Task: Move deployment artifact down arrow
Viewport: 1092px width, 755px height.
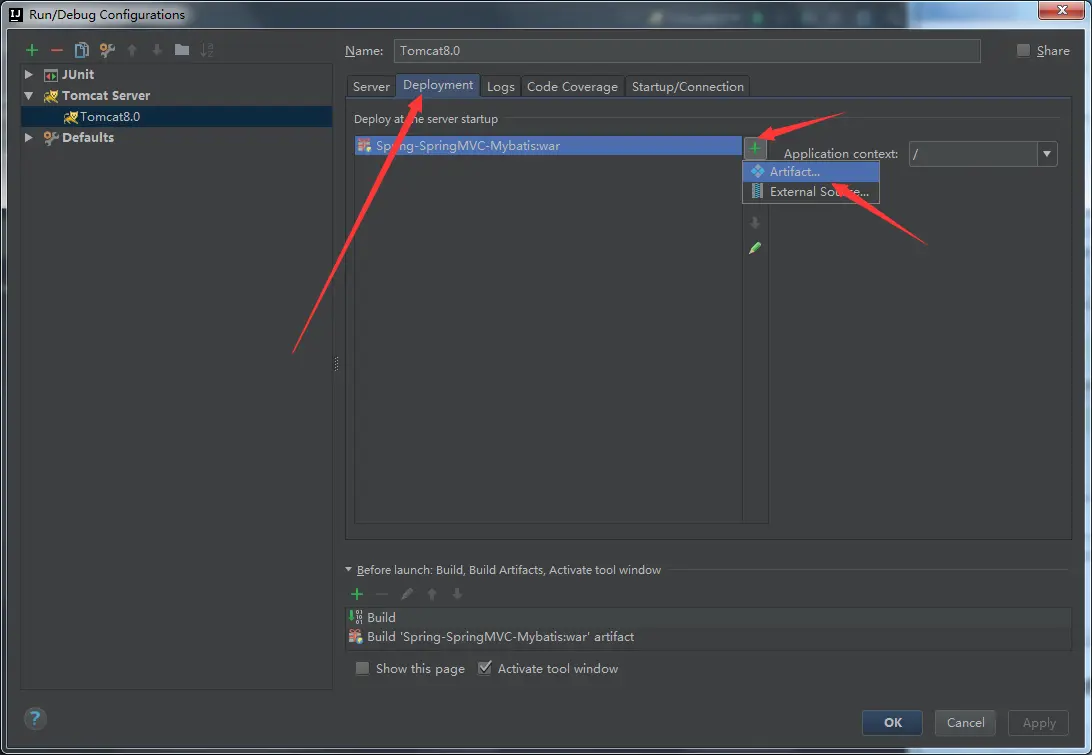Action: pyautogui.click(x=755, y=223)
